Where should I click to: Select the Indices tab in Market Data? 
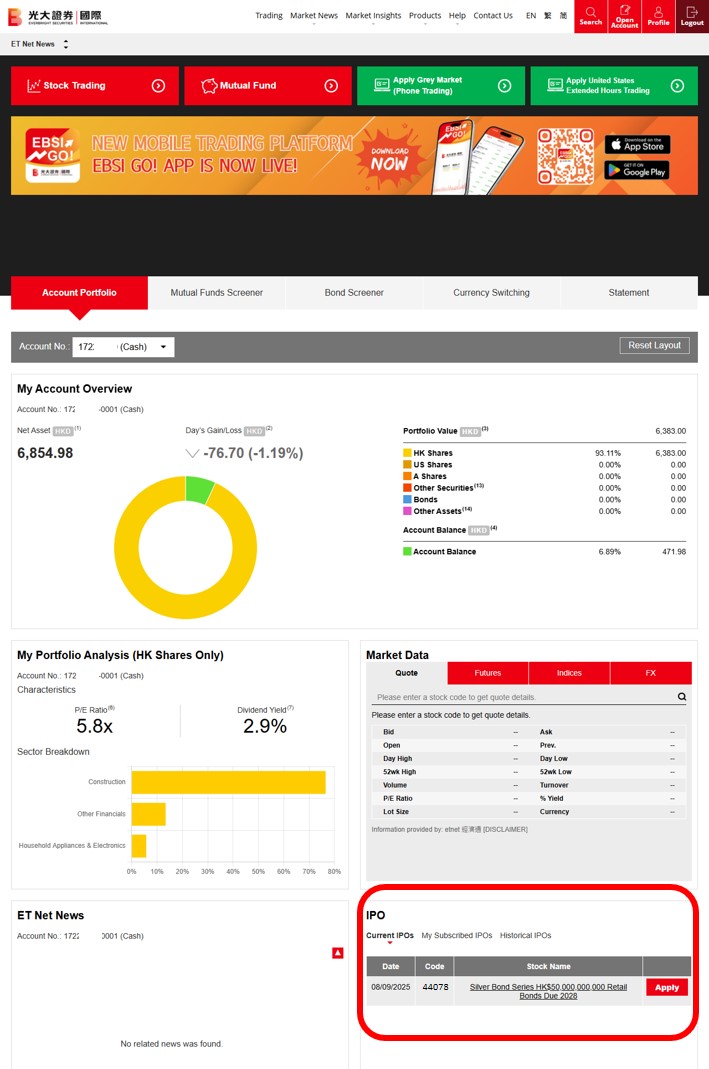tap(569, 673)
